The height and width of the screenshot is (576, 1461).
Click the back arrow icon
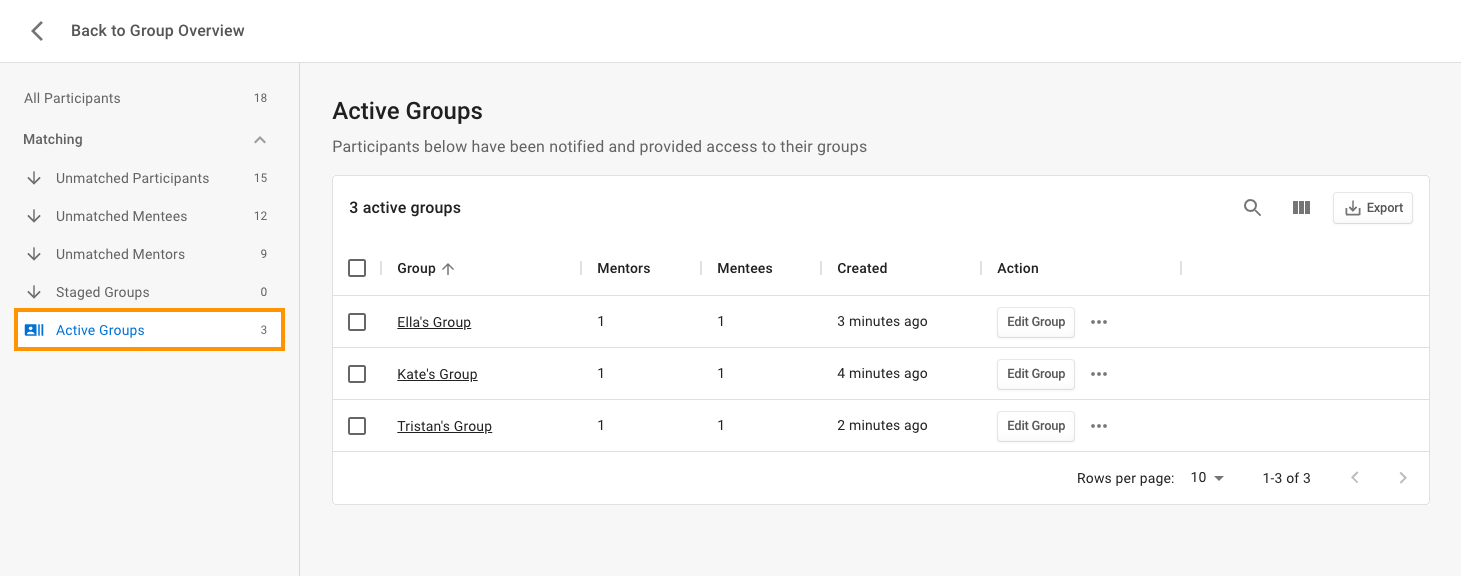(x=37, y=31)
